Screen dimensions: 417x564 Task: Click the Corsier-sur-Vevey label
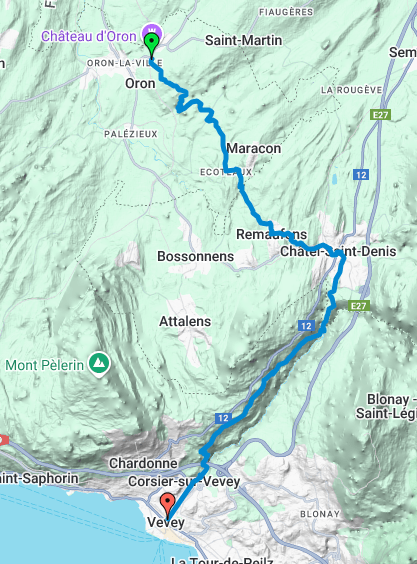click(184, 481)
